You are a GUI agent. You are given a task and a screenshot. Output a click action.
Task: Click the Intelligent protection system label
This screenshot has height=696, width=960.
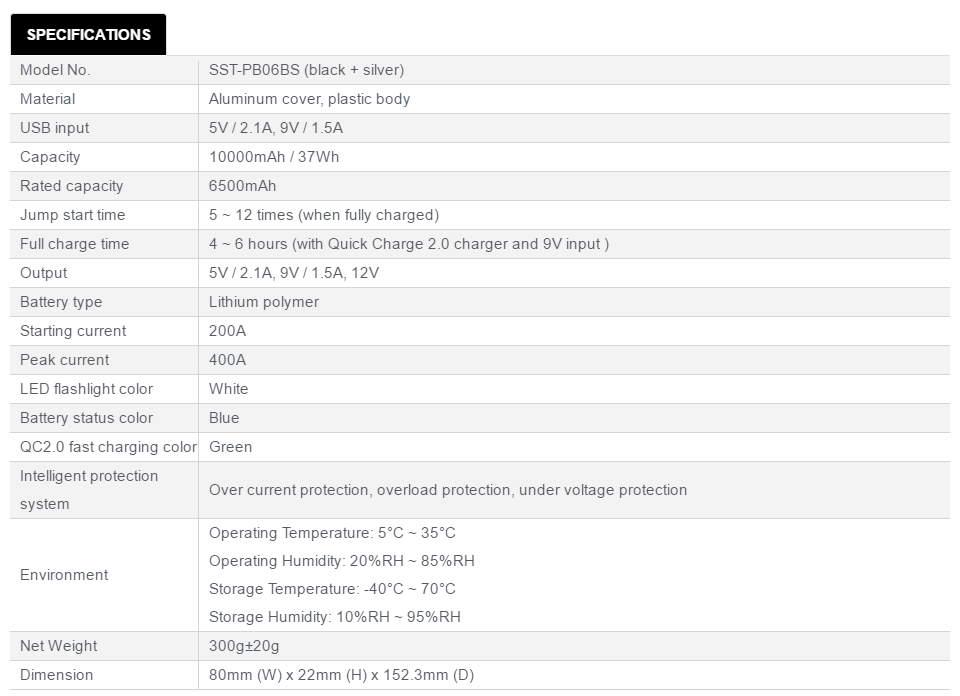coord(89,490)
